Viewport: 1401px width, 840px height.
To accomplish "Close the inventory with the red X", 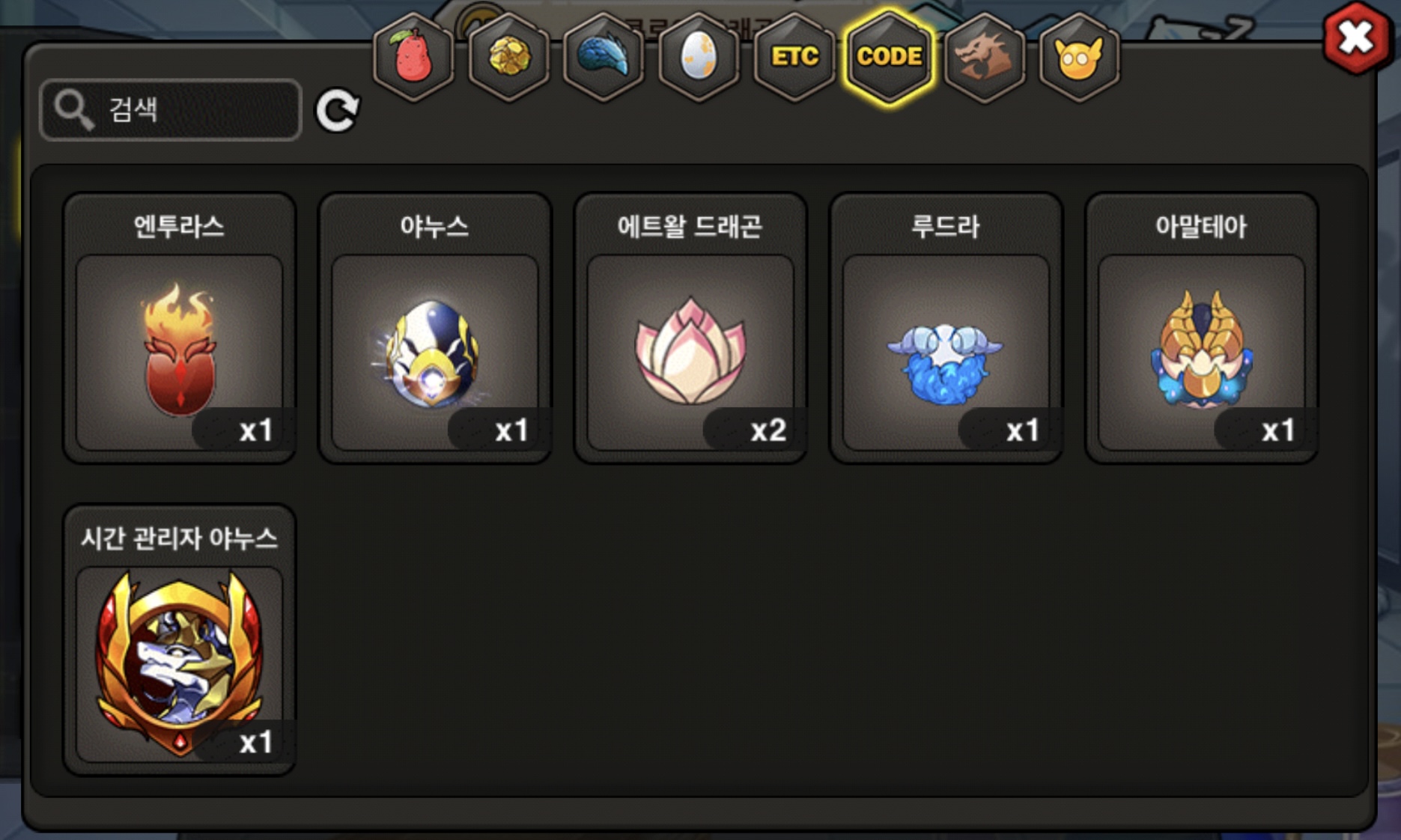I will tap(1355, 38).
